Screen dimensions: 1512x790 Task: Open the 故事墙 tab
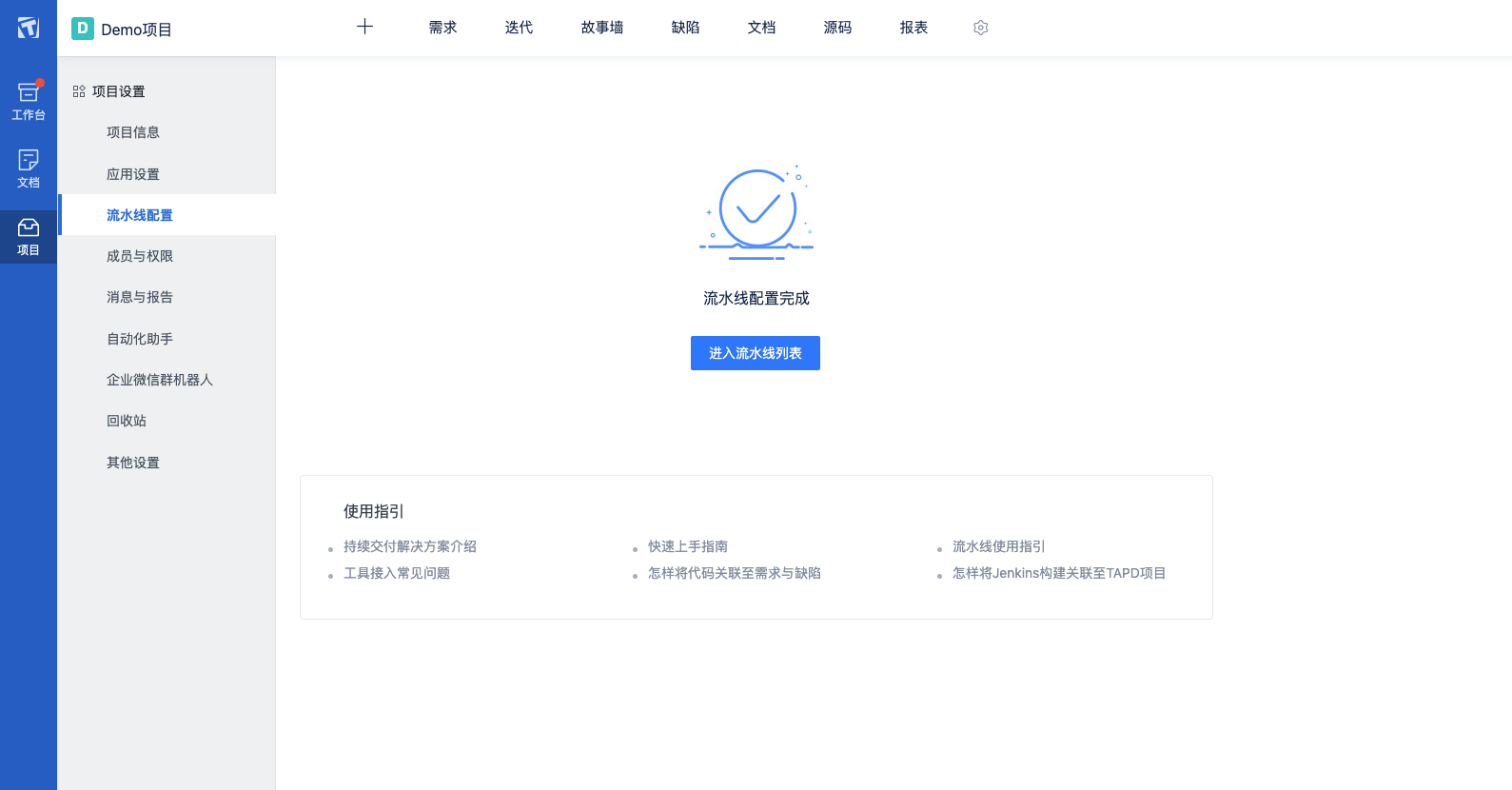click(602, 28)
